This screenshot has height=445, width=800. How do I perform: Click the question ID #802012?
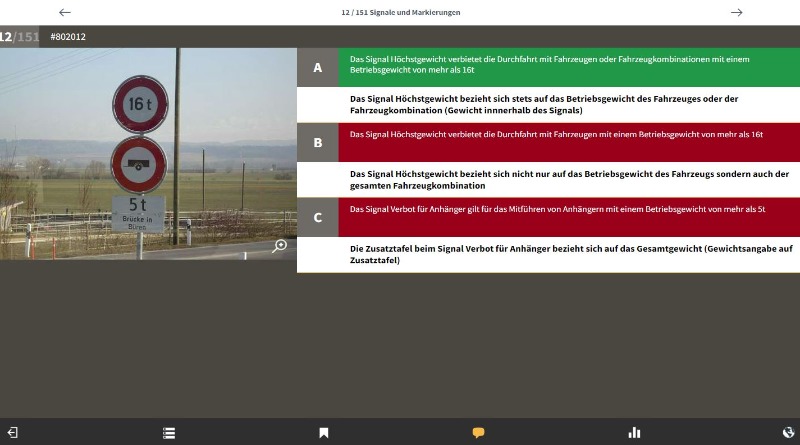pyautogui.click(x=68, y=37)
